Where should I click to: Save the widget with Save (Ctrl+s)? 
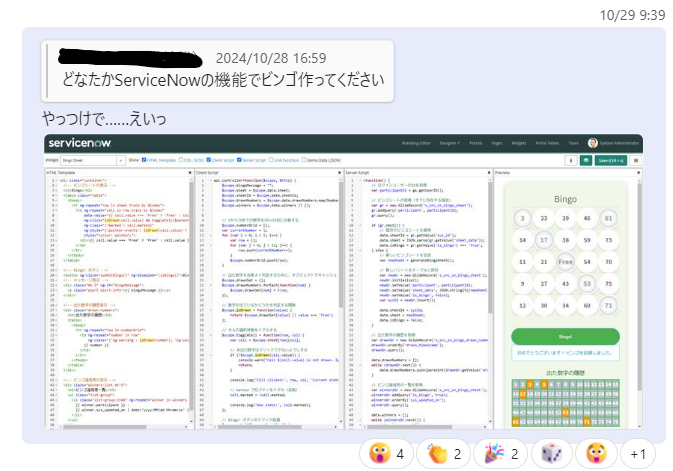click(611, 160)
